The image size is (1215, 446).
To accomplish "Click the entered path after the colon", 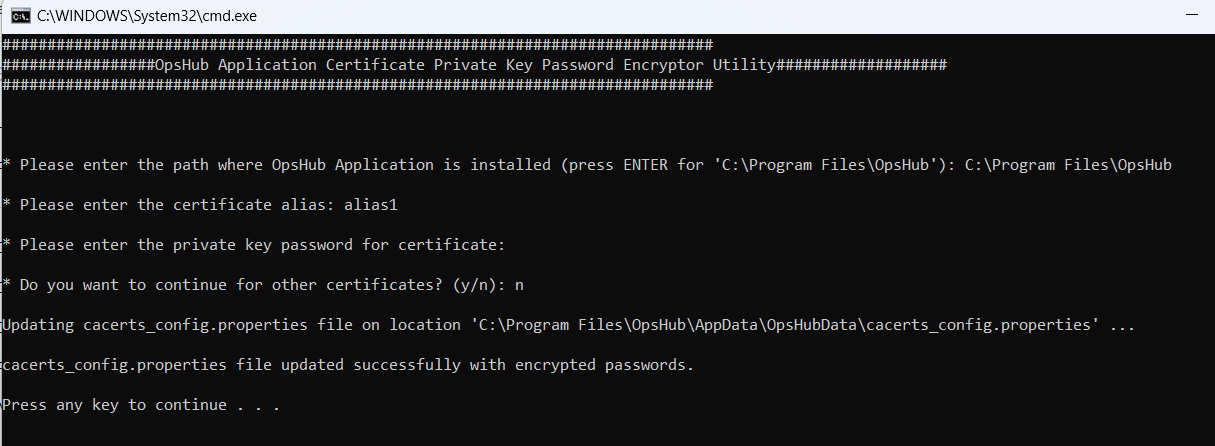I will click(x=1068, y=165).
